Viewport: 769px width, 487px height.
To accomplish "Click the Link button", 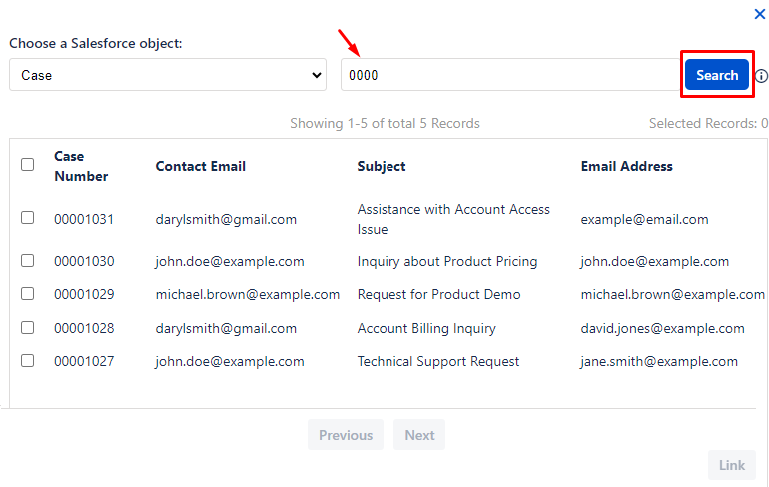I will pyautogui.click(x=732, y=465).
